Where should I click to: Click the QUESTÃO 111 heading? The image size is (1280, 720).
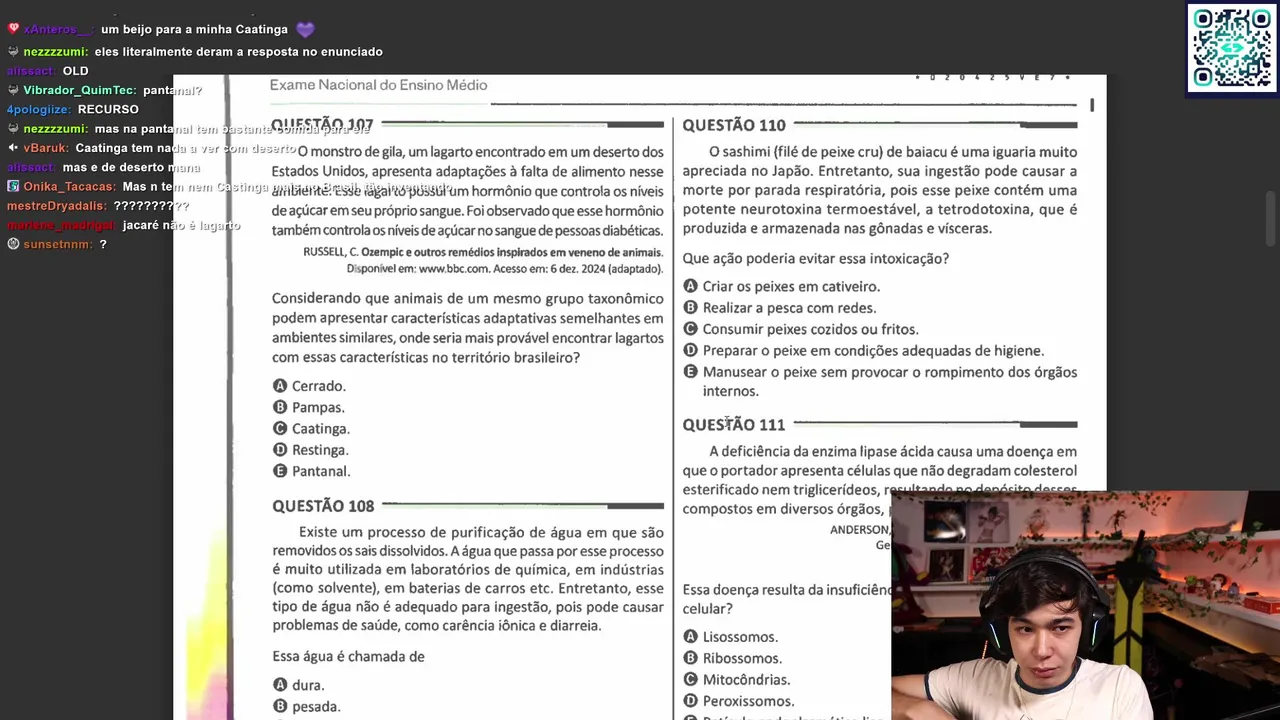point(734,425)
